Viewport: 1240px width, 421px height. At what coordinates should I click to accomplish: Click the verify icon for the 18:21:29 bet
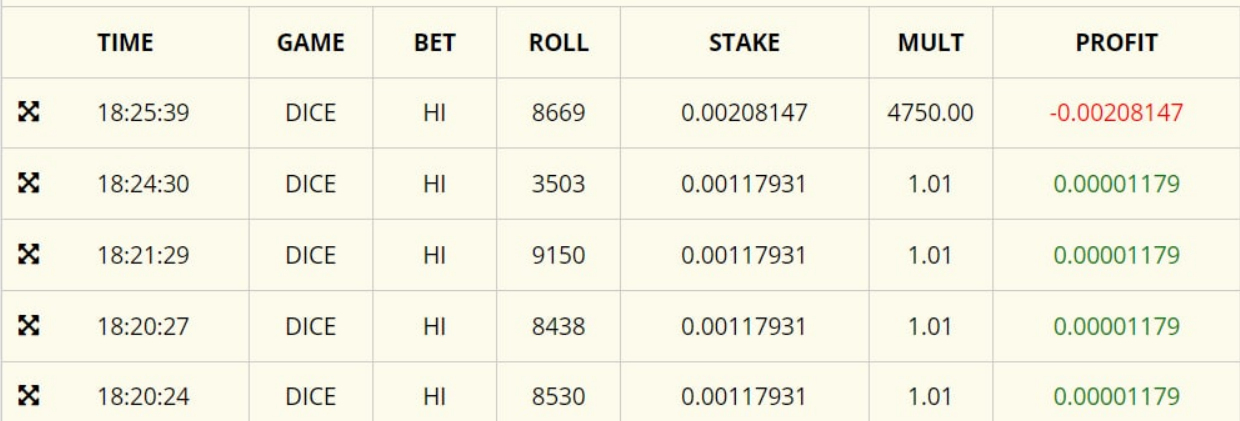(29, 254)
